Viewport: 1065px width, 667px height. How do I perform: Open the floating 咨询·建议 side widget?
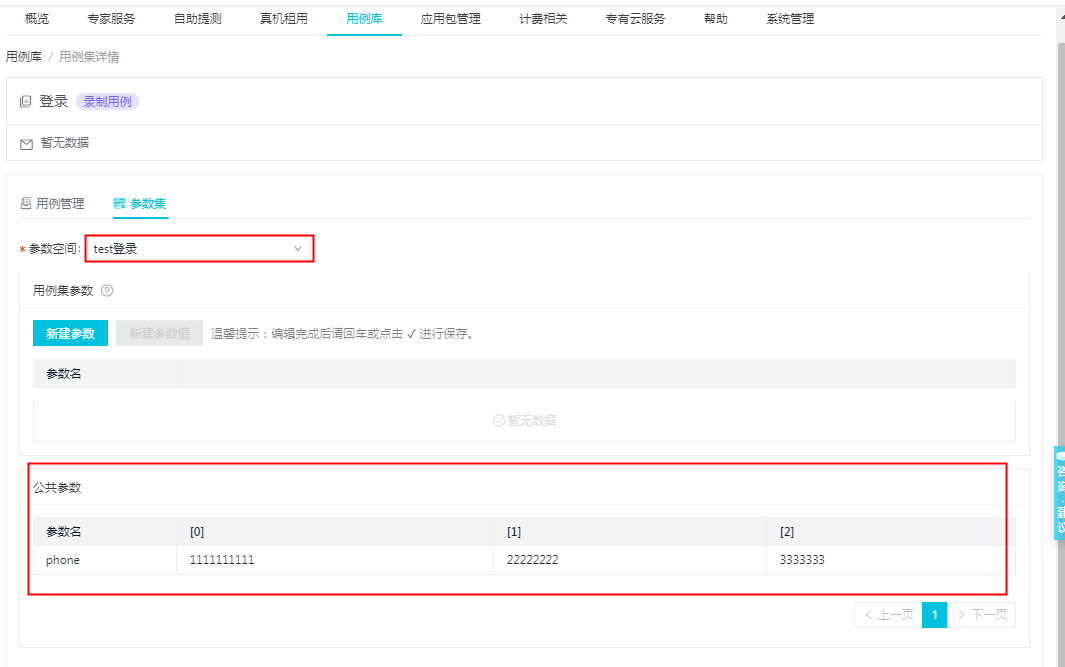tap(1059, 493)
